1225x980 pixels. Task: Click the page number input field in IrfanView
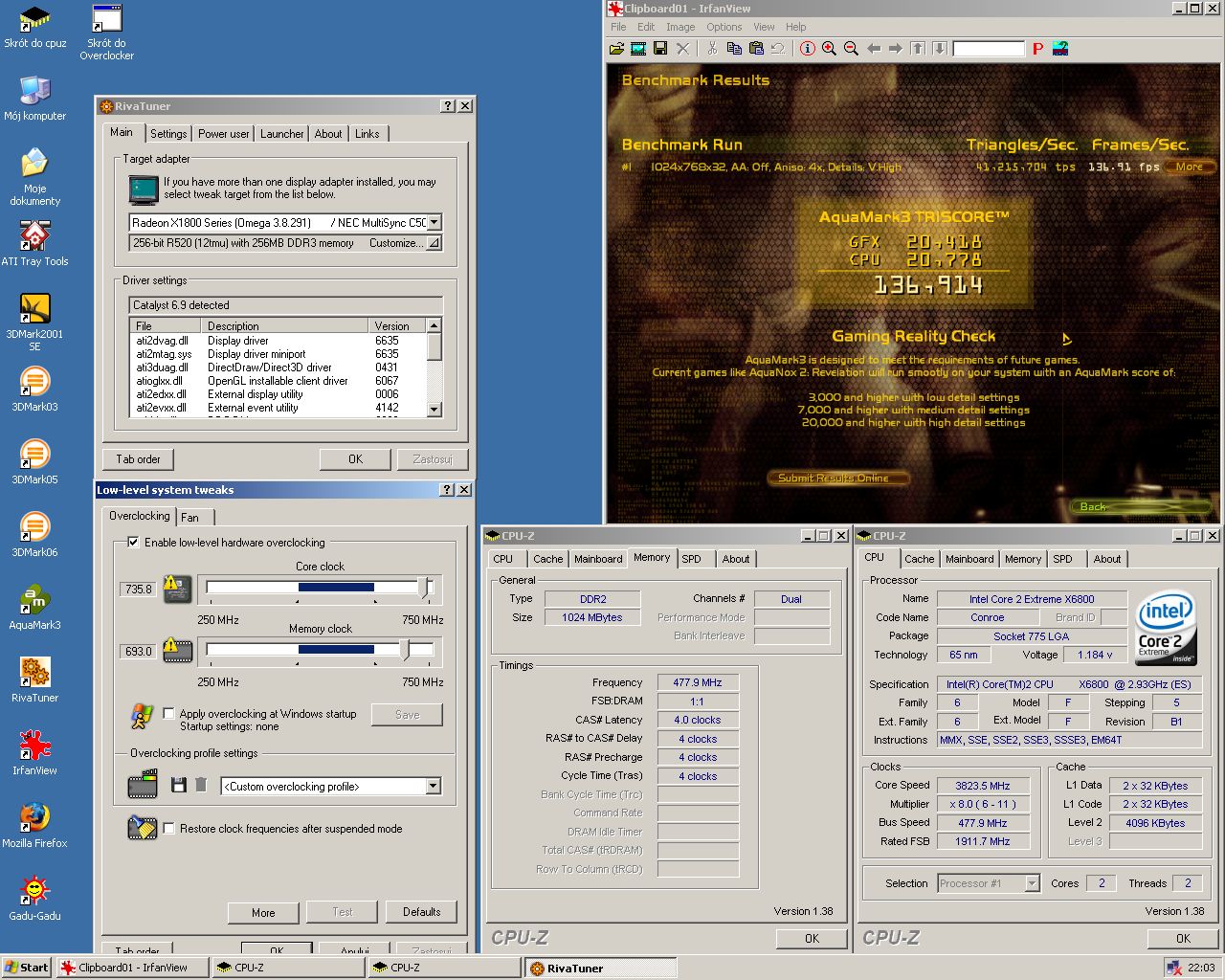[989, 49]
